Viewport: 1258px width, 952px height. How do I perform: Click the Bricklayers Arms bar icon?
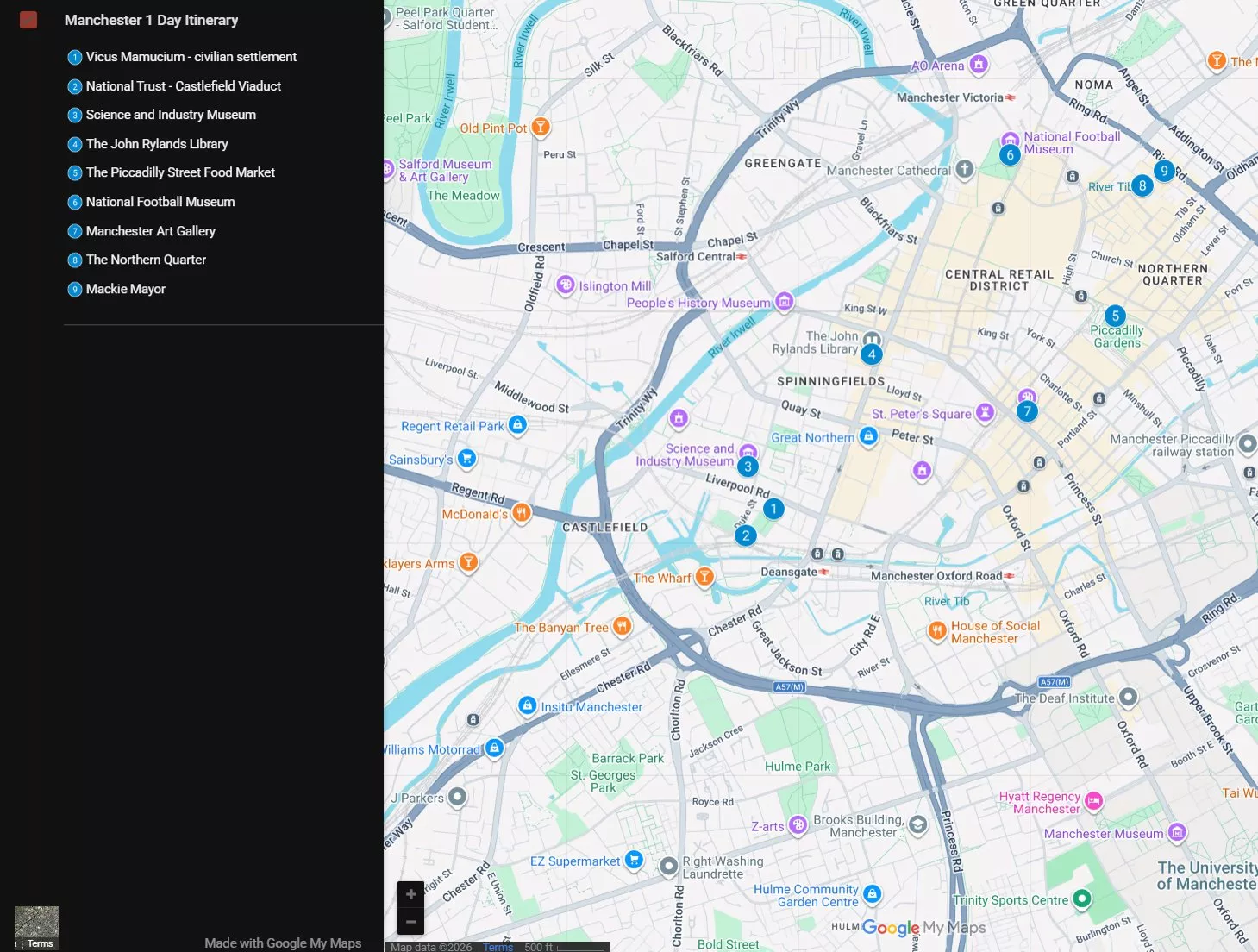[468, 562]
